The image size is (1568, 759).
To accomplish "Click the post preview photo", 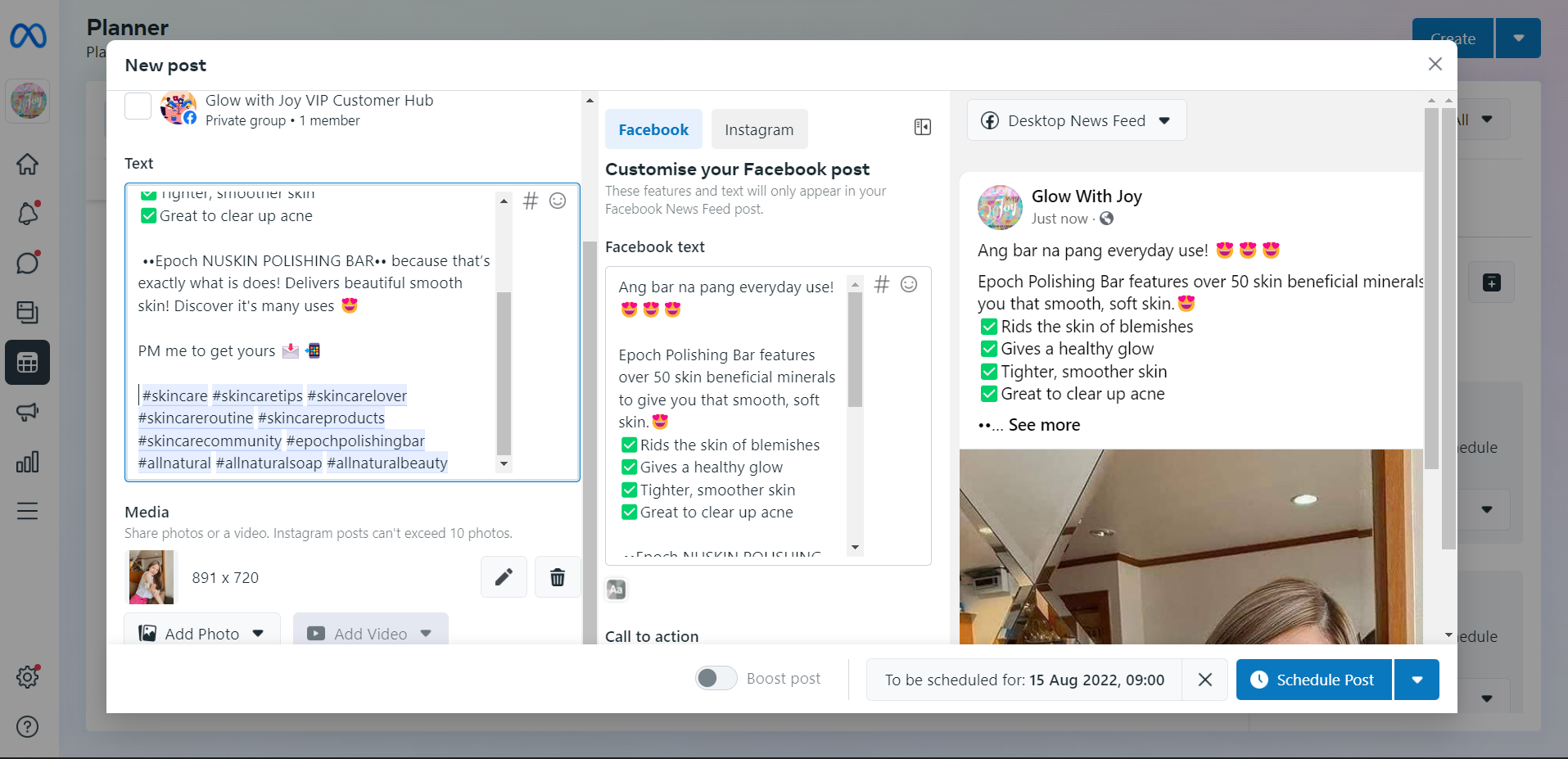I will coord(1191,546).
